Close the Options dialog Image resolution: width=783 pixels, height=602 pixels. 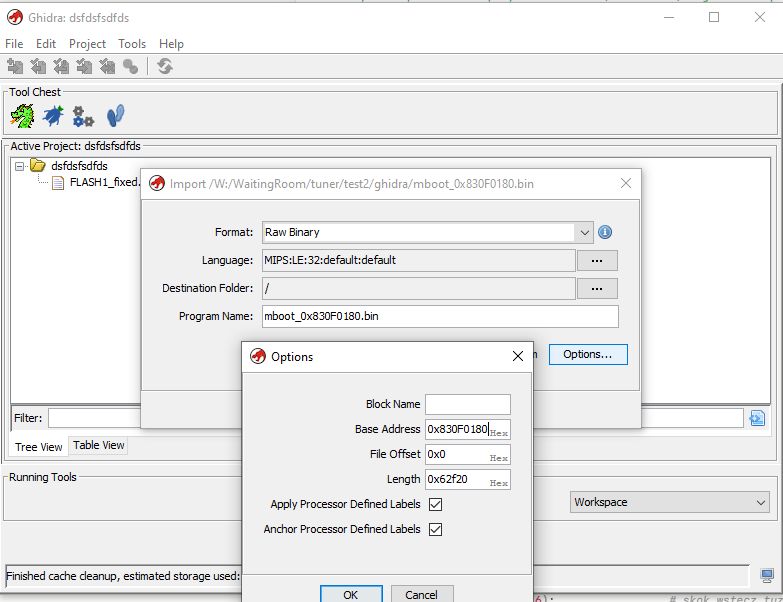pos(518,356)
